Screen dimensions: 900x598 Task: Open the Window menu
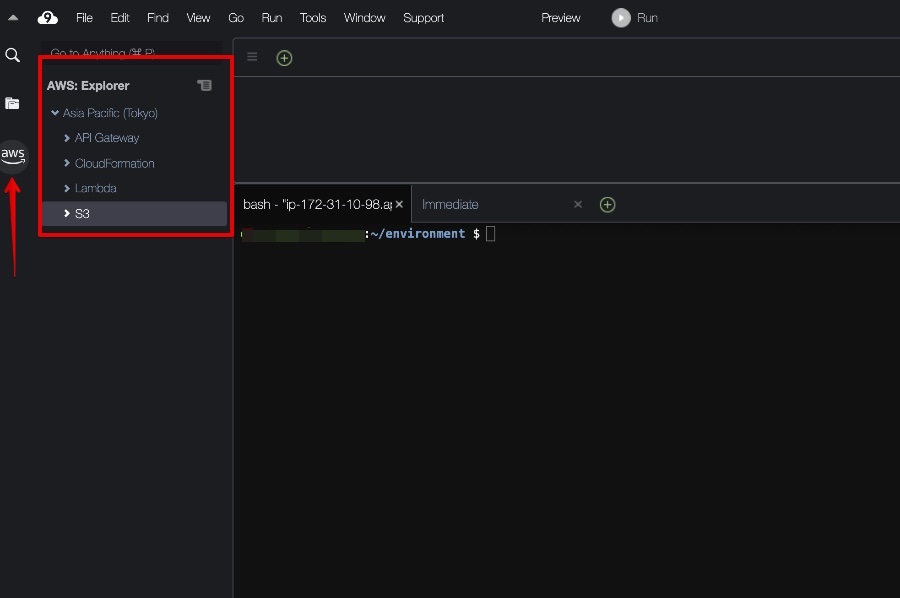tap(364, 18)
